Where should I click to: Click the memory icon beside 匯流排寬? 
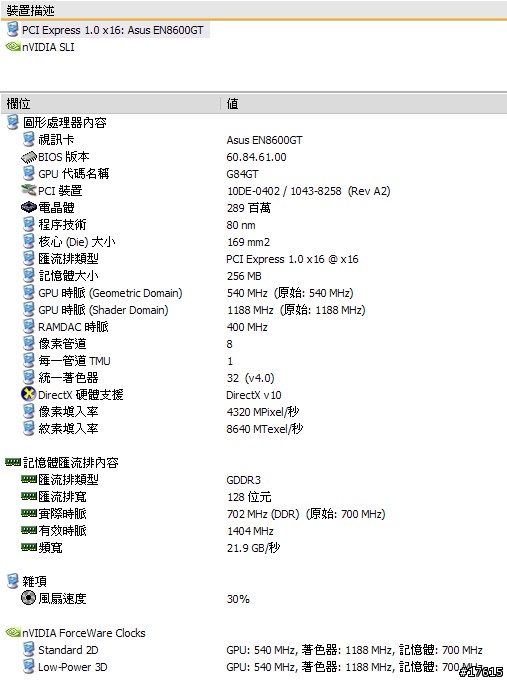[29, 496]
